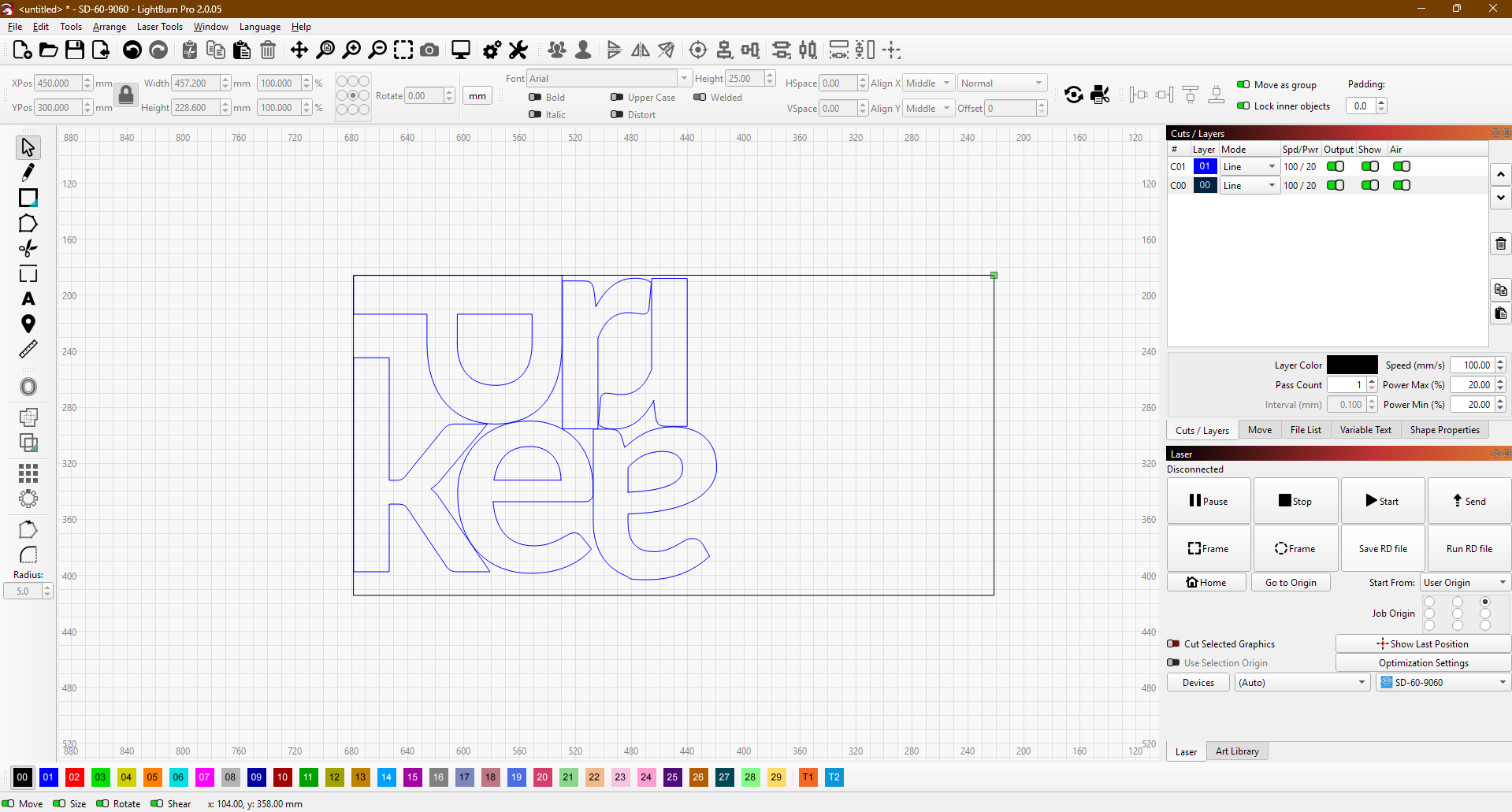Undo the last action
This screenshot has width=1512, height=812.
pyautogui.click(x=132, y=50)
